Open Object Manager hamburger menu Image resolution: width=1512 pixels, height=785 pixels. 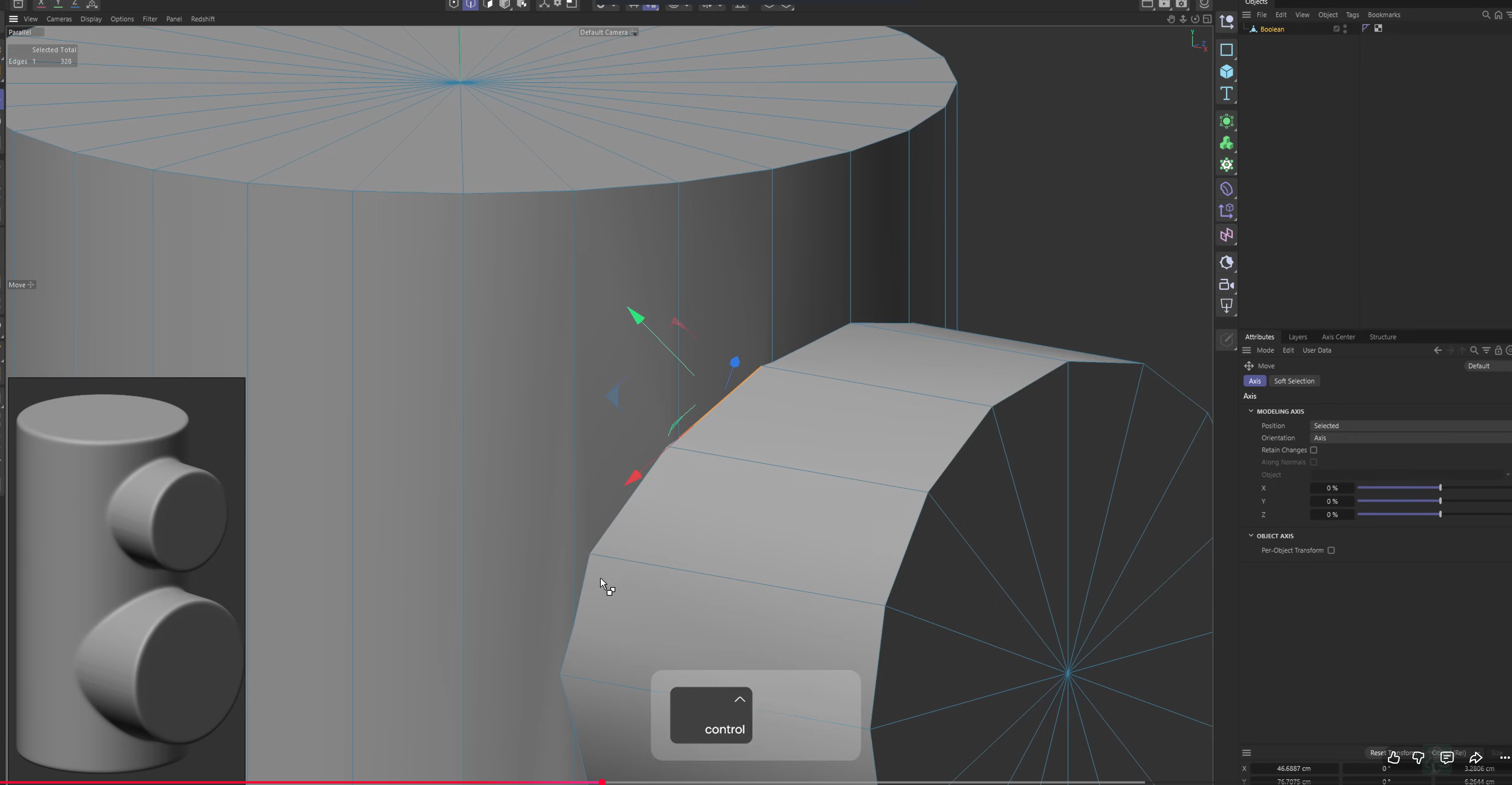[x=1247, y=15]
